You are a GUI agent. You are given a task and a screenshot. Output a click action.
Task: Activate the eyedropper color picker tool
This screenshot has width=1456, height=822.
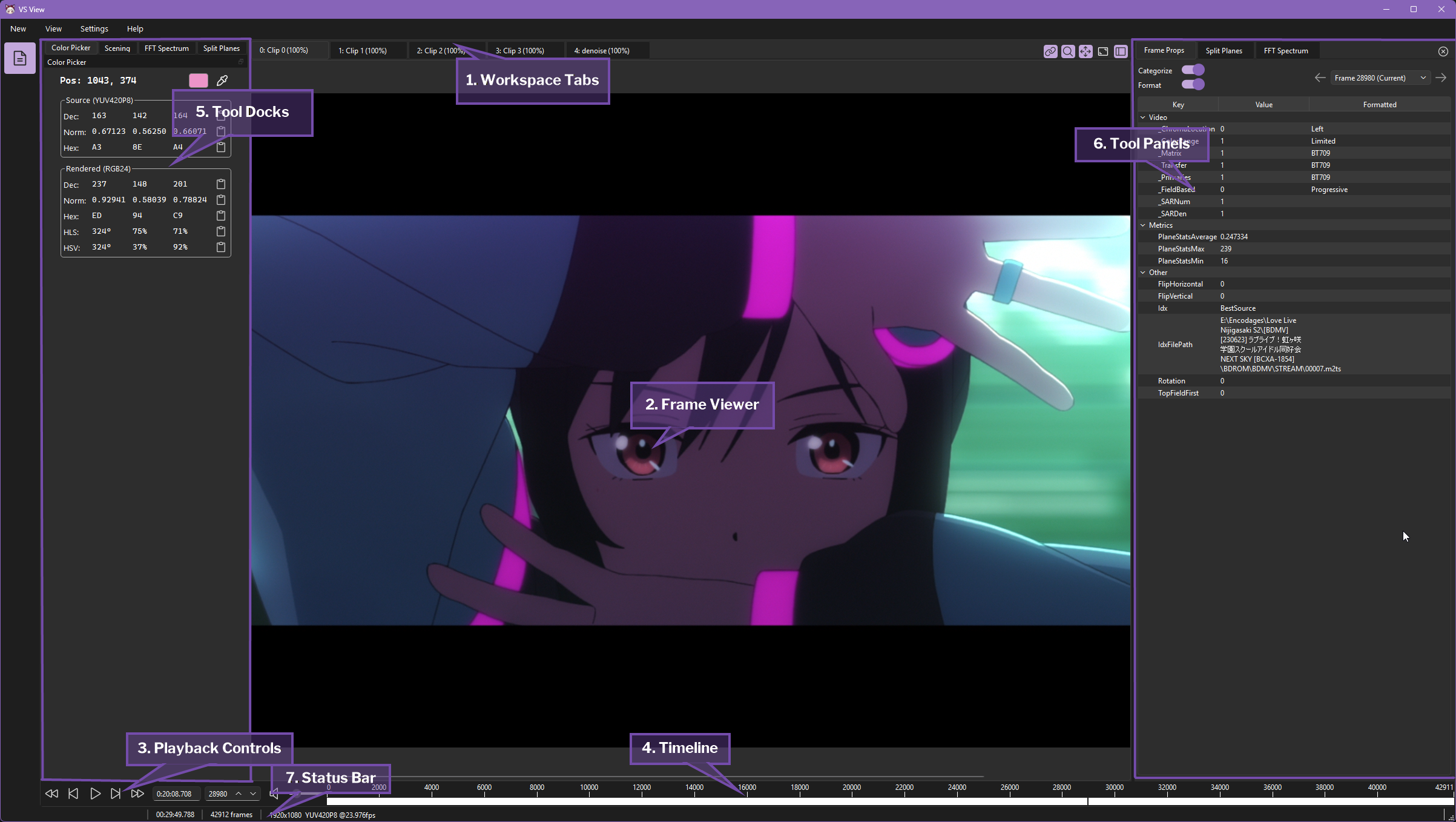point(222,81)
